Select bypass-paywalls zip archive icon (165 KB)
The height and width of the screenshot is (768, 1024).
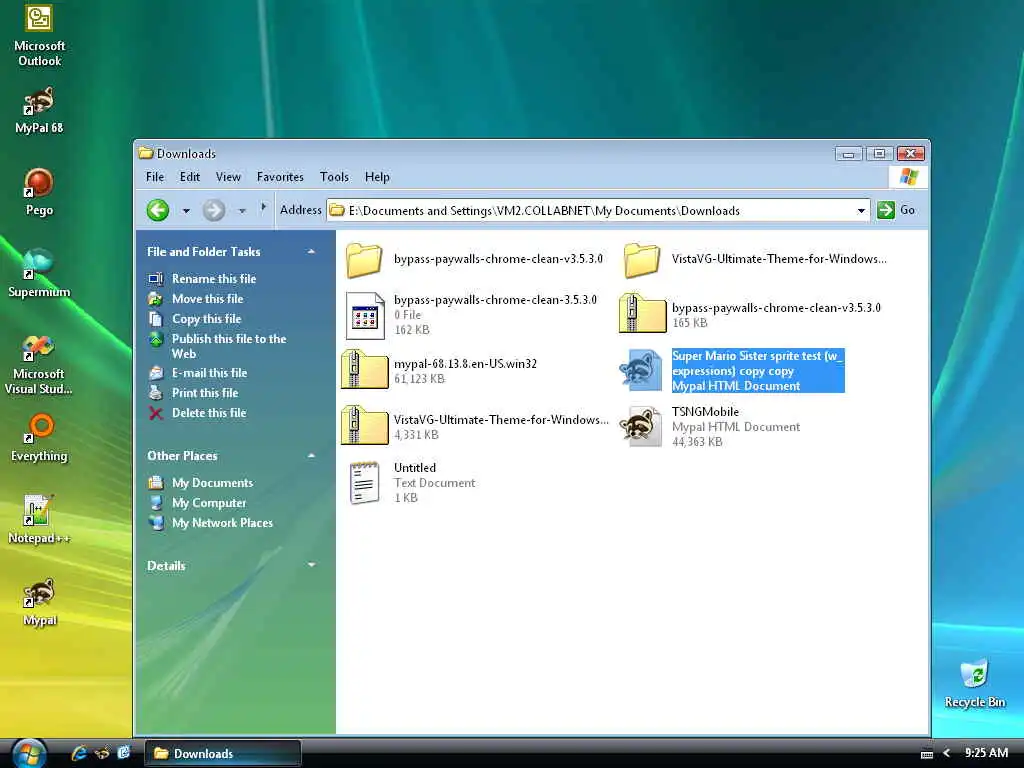pos(642,314)
